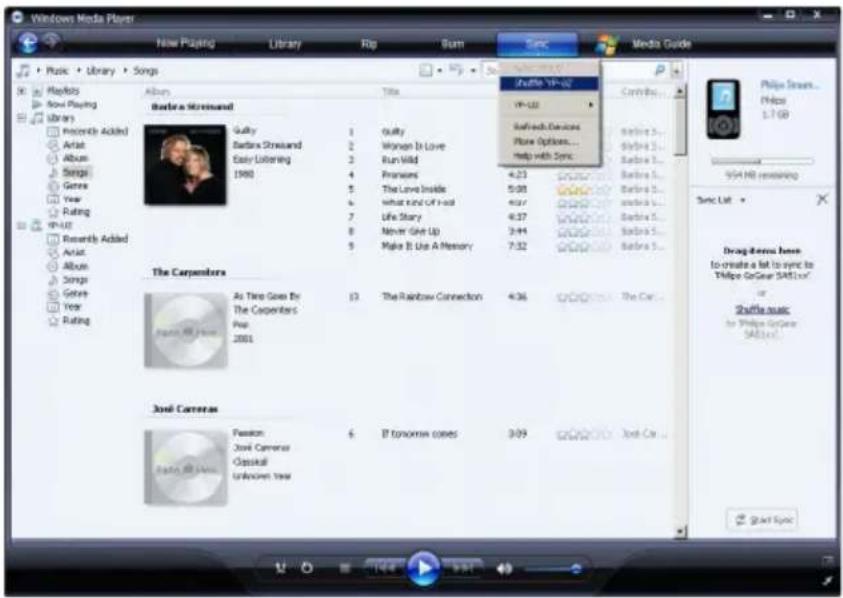843x598 pixels.
Task: Click the Stop button
Action: (x=345, y=568)
